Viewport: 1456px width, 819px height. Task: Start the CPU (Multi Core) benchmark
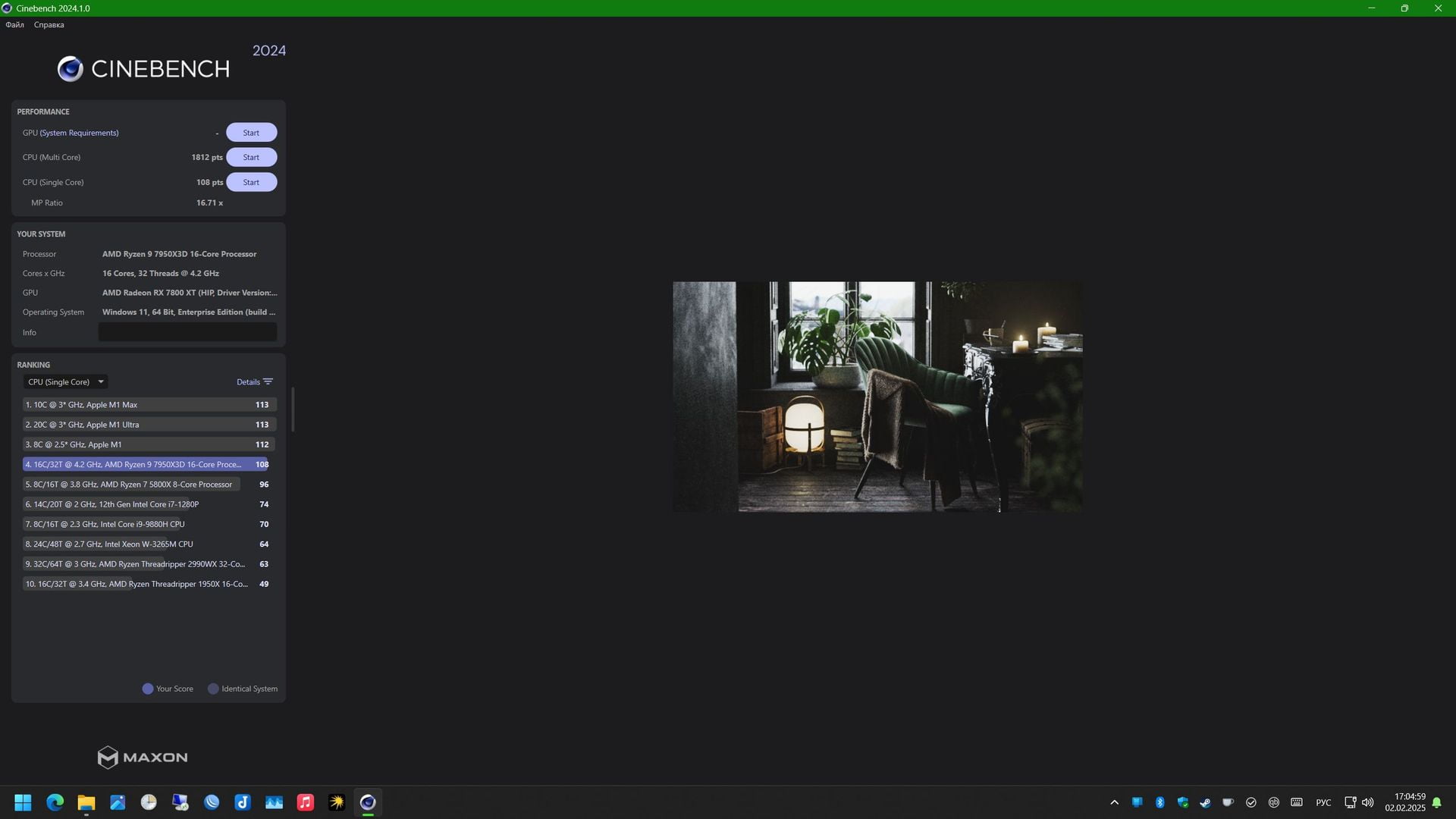251,157
